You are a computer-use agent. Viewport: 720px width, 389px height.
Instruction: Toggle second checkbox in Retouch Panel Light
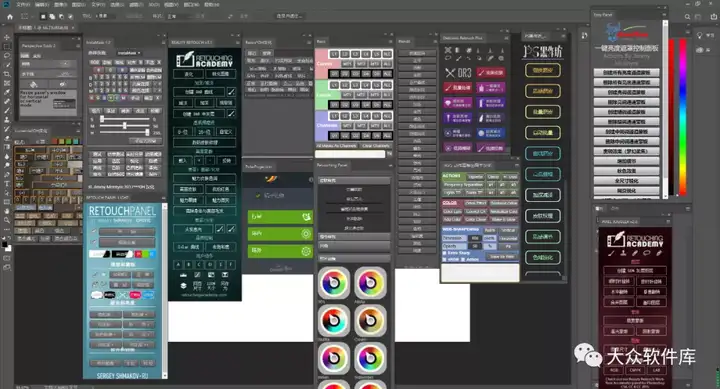pyautogui.click(x=94, y=242)
